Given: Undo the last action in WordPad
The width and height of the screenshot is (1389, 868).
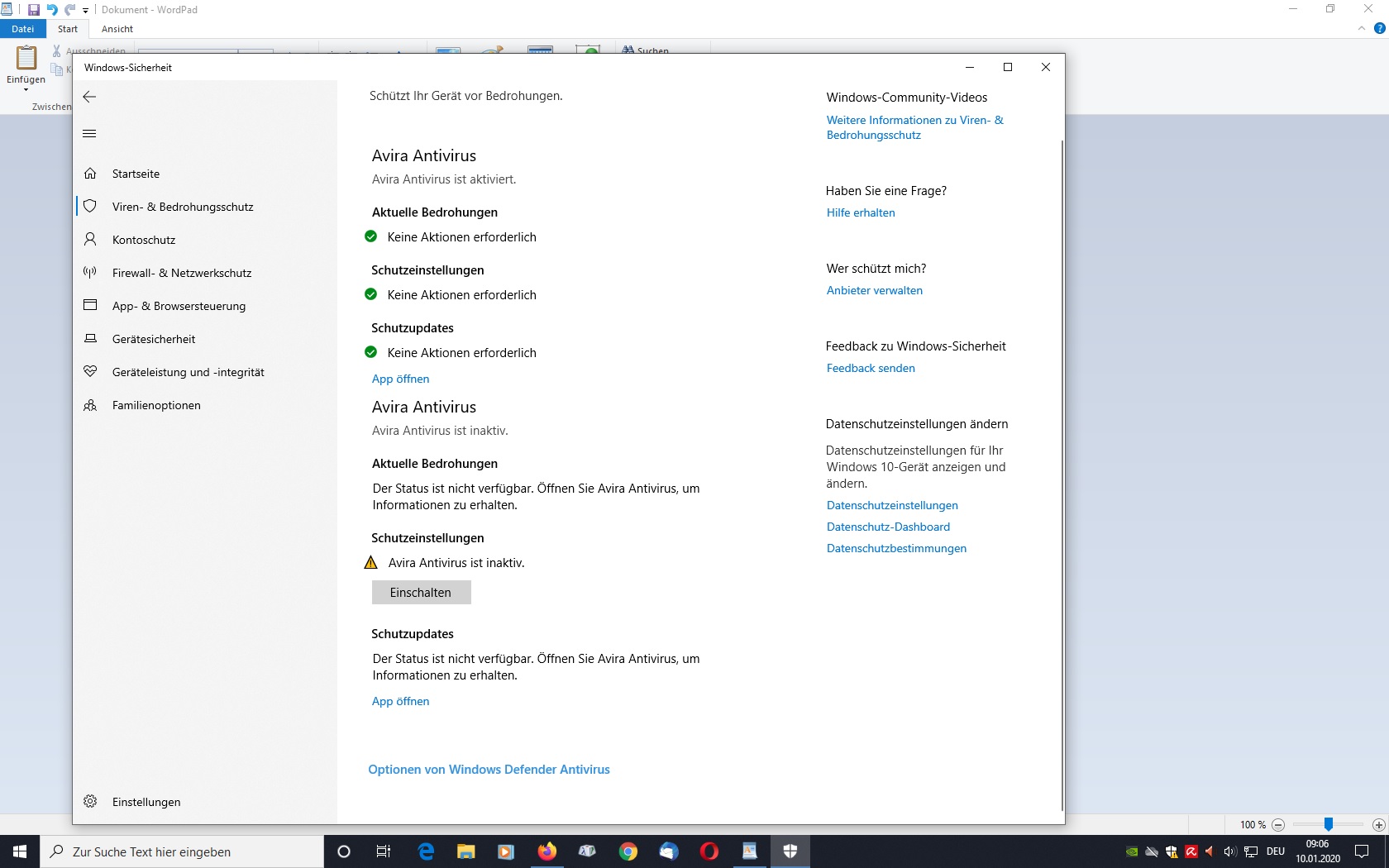Looking at the screenshot, I should (52, 10).
